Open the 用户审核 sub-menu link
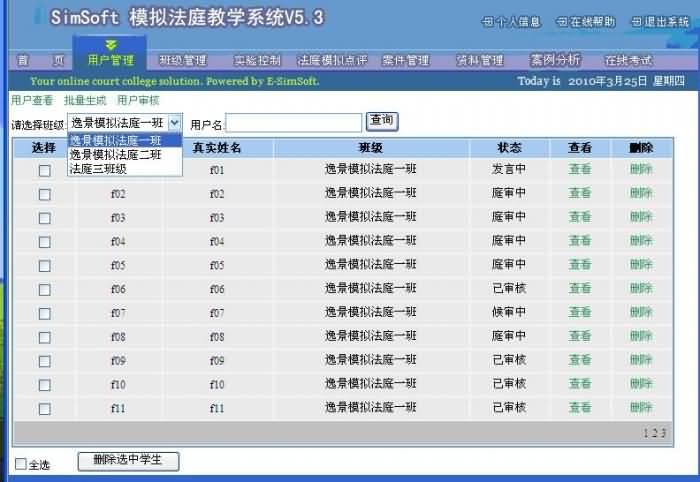The image size is (700, 482). point(138,100)
